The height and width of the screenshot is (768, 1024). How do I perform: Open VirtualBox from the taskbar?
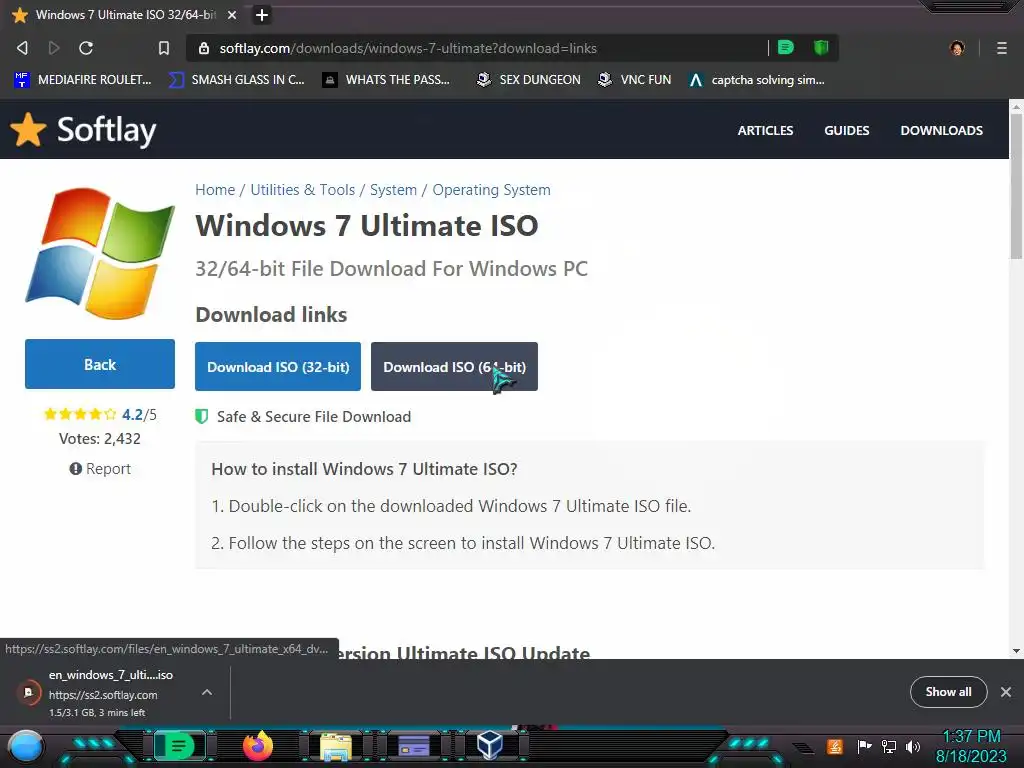[x=489, y=745]
